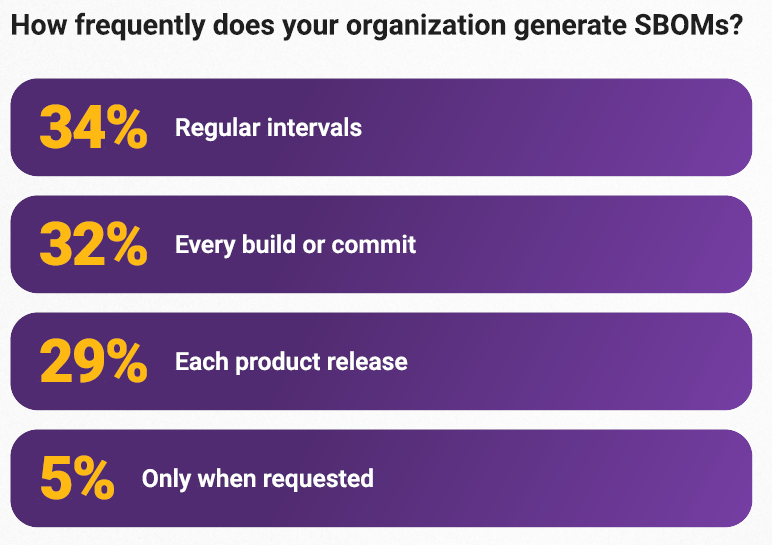Click the word "release" in the third card
The height and width of the screenshot is (545, 772).
367,361
